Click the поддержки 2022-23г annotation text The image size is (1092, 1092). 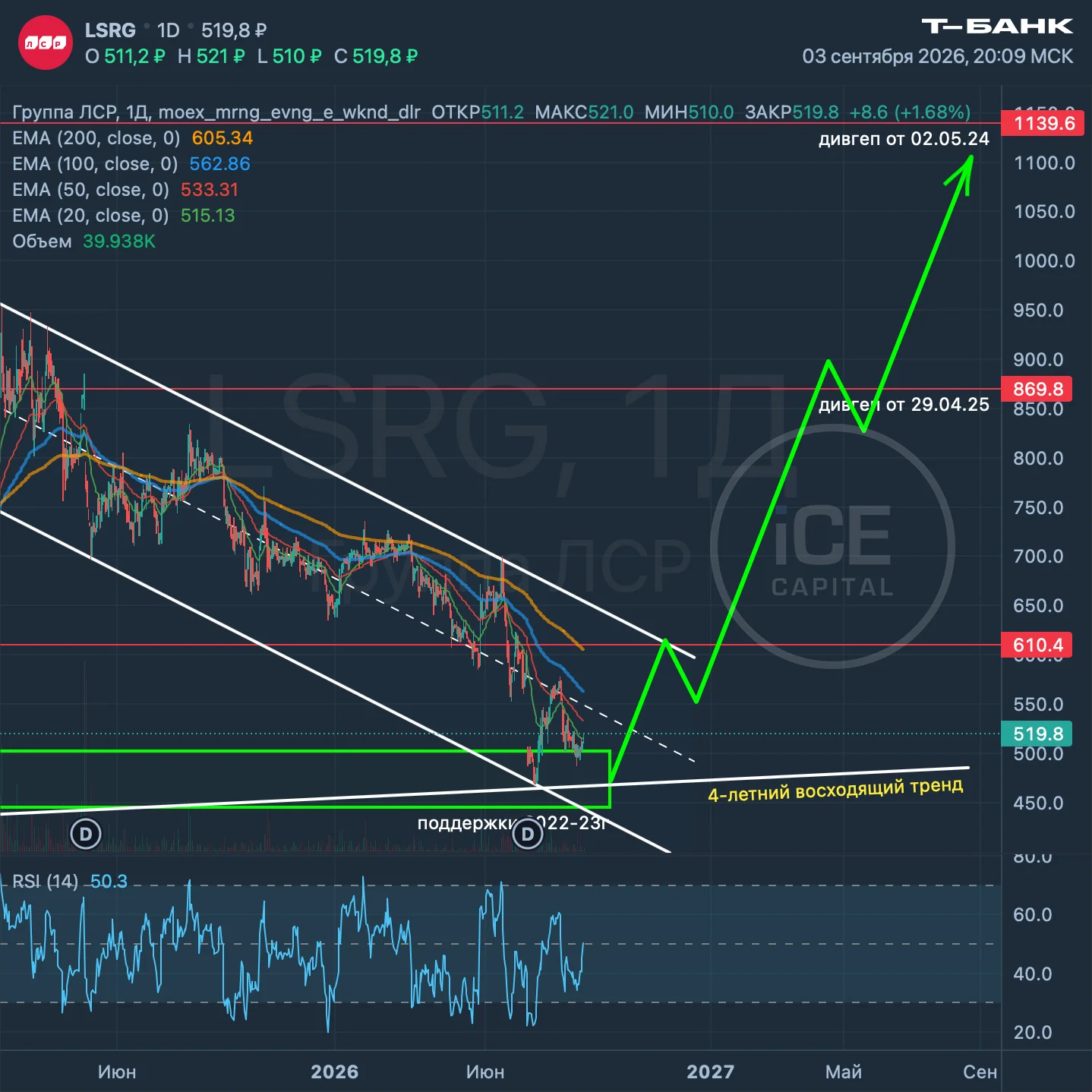point(512,823)
